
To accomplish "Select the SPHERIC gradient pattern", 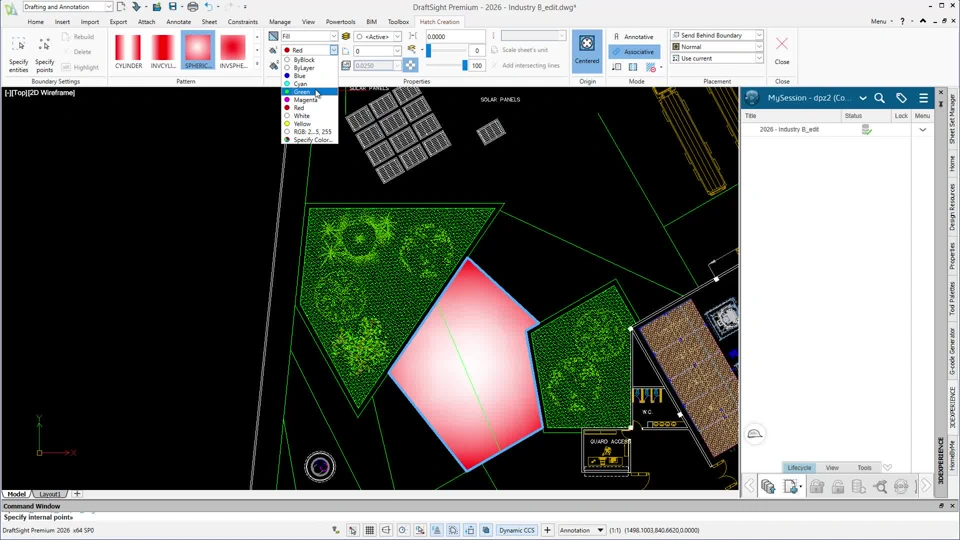I will pos(198,51).
